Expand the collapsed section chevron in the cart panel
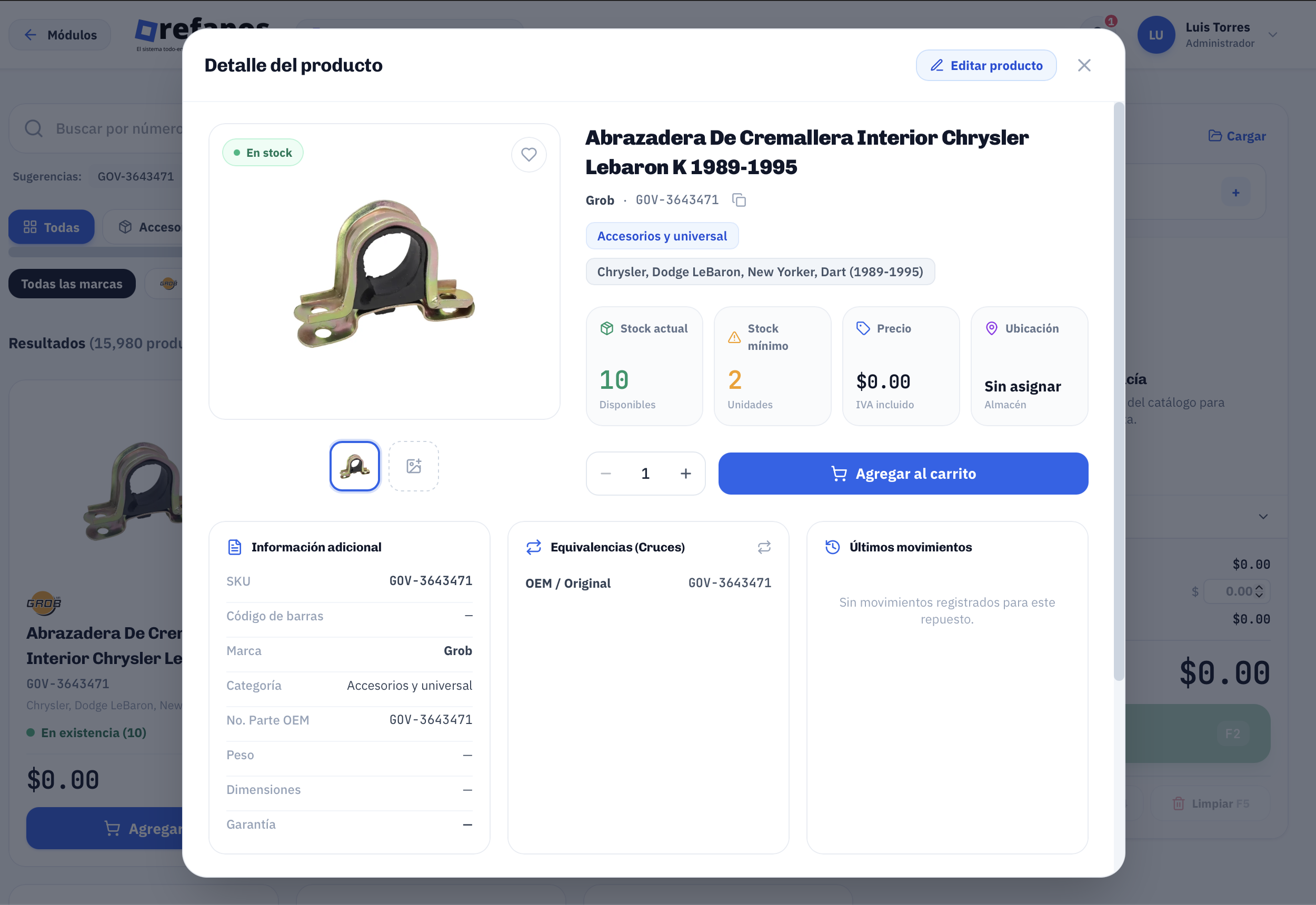 (1263, 517)
